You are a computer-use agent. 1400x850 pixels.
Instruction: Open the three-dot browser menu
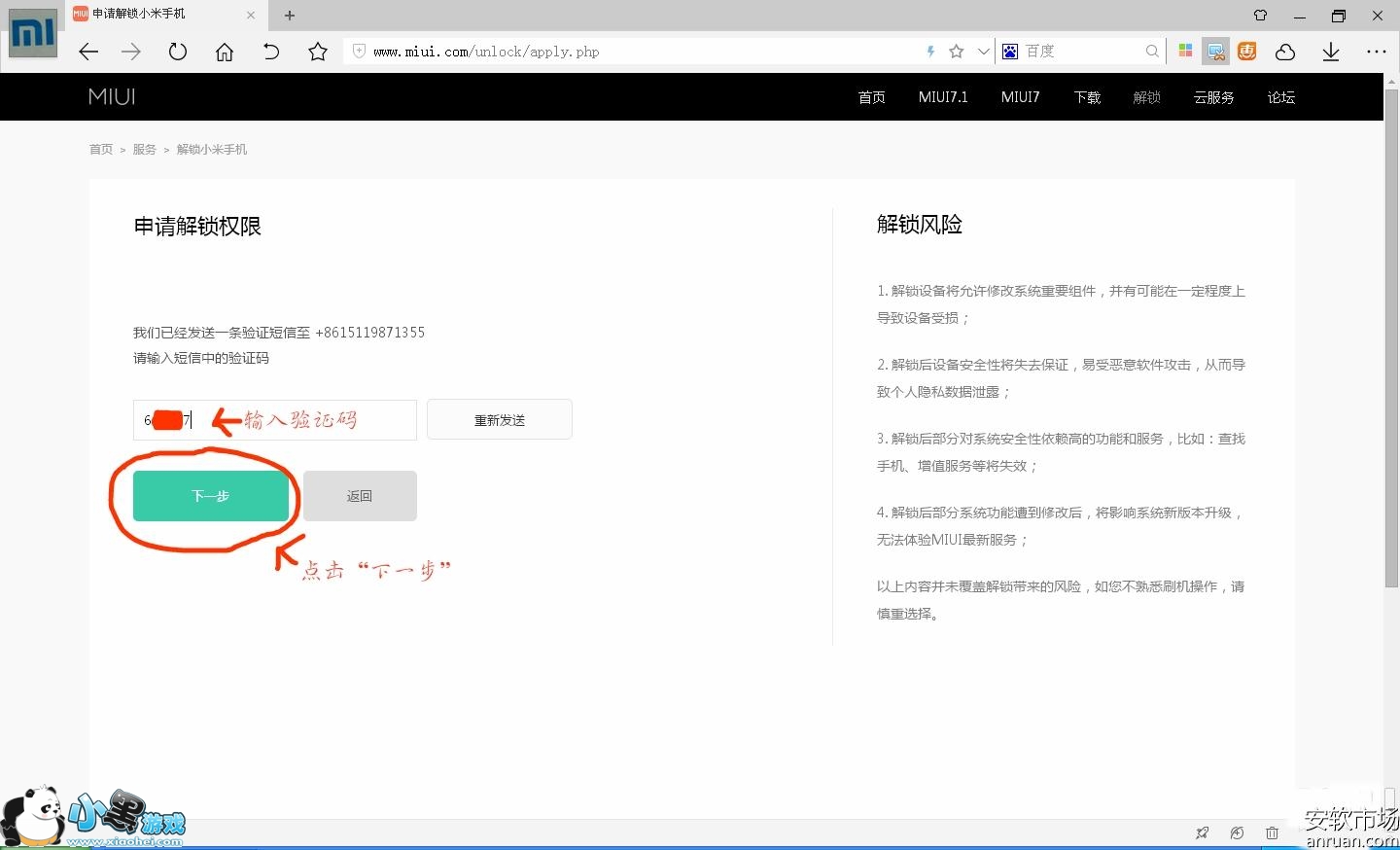(1377, 52)
